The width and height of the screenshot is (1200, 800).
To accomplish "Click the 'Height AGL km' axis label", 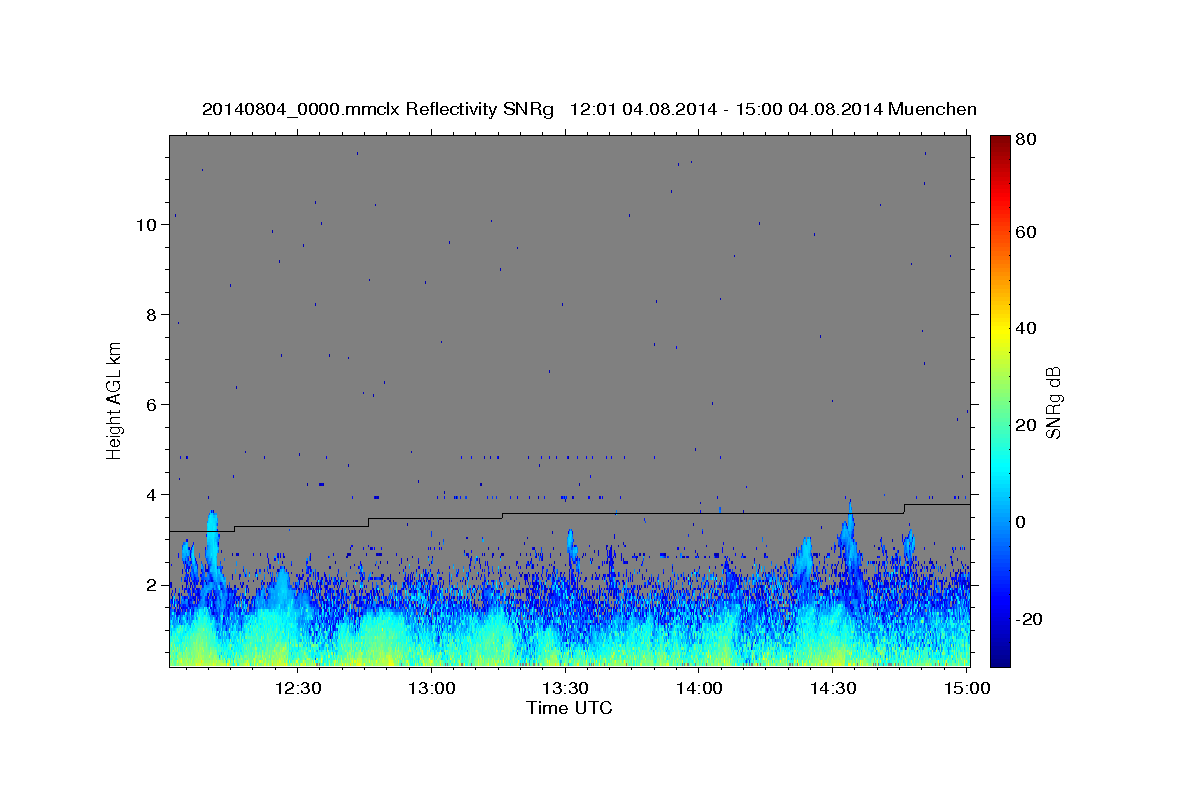I will click(114, 400).
